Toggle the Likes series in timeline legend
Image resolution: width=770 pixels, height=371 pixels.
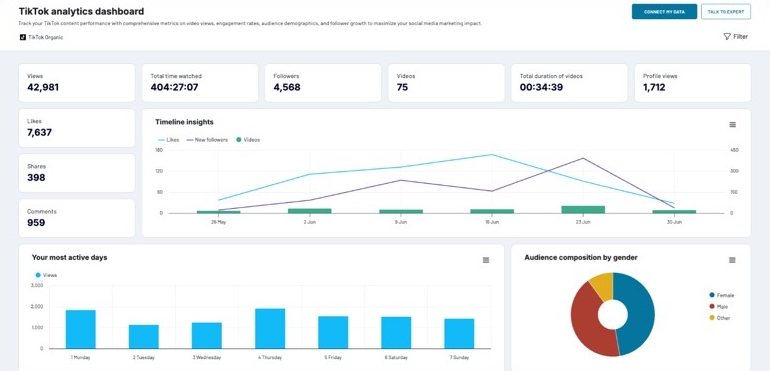(168, 140)
